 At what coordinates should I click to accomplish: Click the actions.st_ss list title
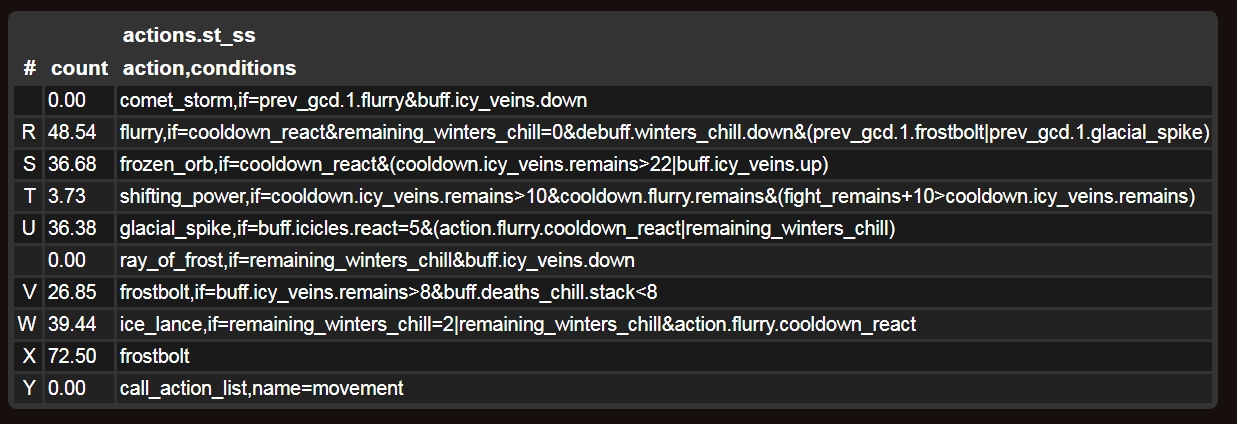[x=189, y=36]
